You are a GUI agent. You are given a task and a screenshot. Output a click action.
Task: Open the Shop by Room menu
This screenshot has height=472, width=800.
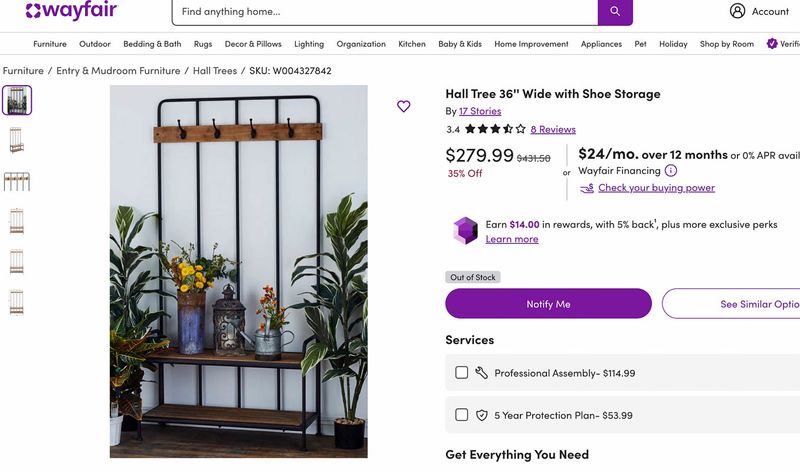[x=727, y=44]
